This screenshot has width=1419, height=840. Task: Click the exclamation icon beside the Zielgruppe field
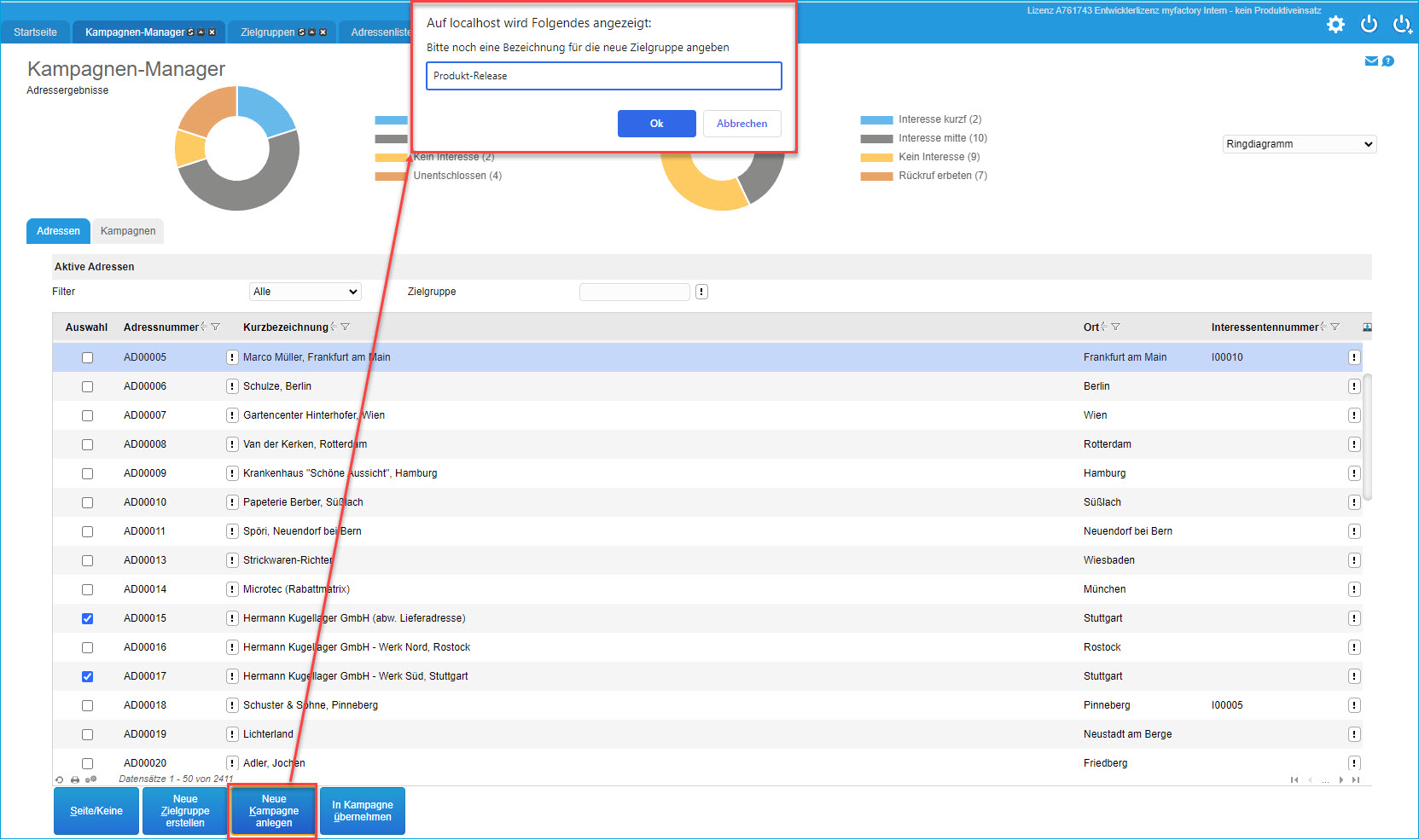coord(701,292)
